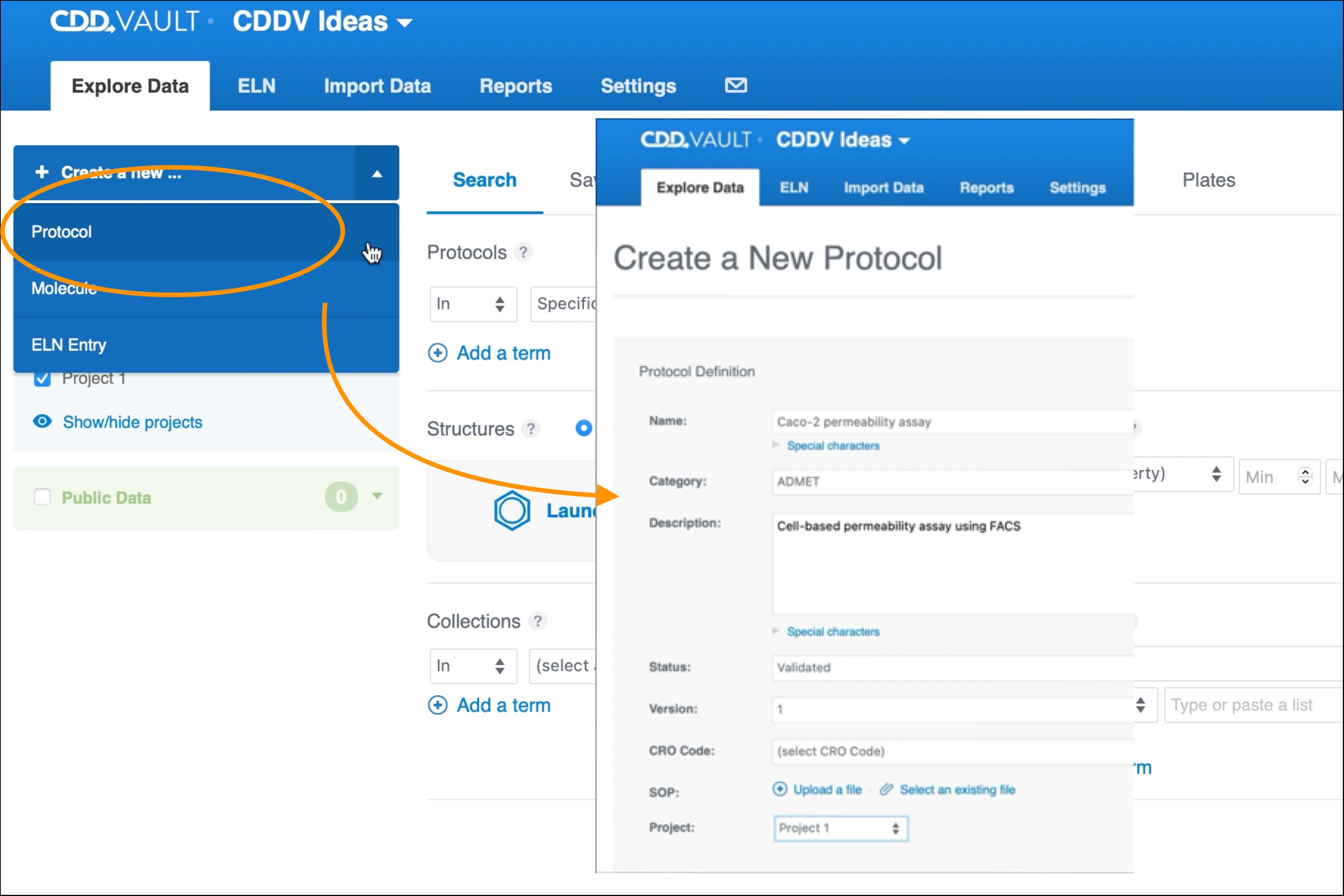The image size is (1344, 896).
Task: Click the Category field showing ADMET
Action: 953,482
